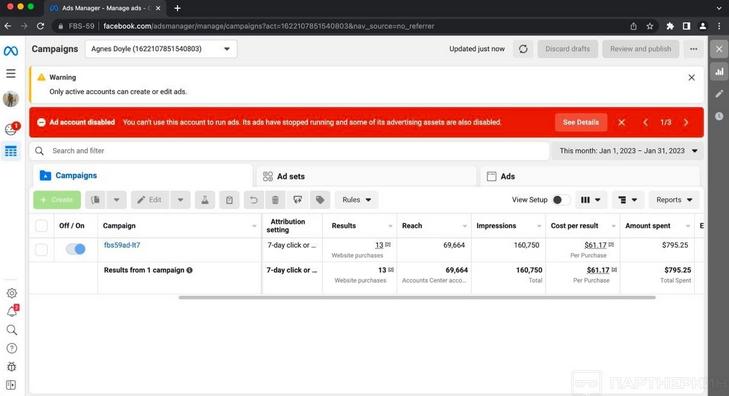The image size is (729, 396).
Task: Open the Meta logo home icon
Action: (x=11, y=51)
